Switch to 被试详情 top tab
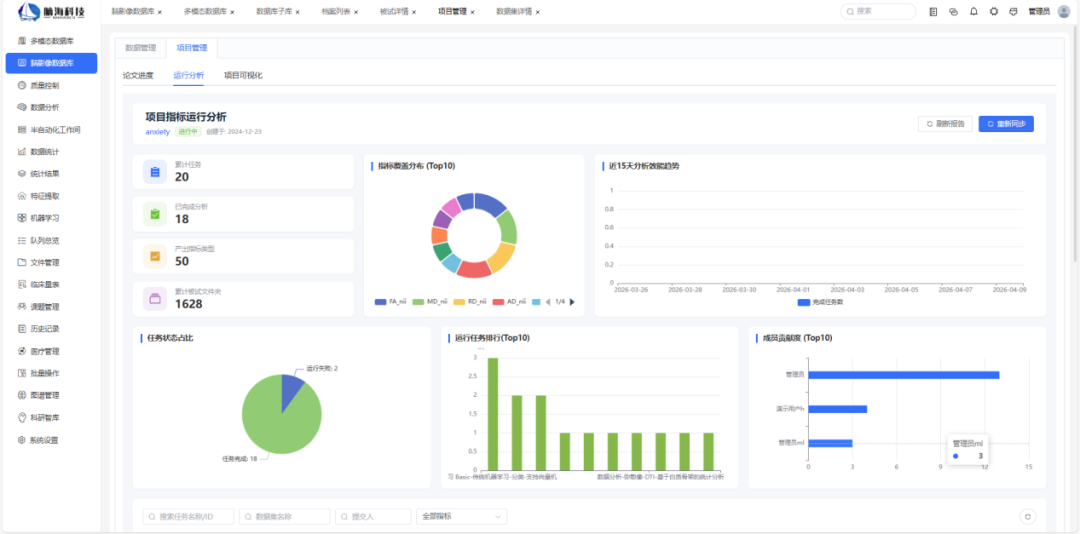The height and width of the screenshot is (534, 1080). point(394,12)
